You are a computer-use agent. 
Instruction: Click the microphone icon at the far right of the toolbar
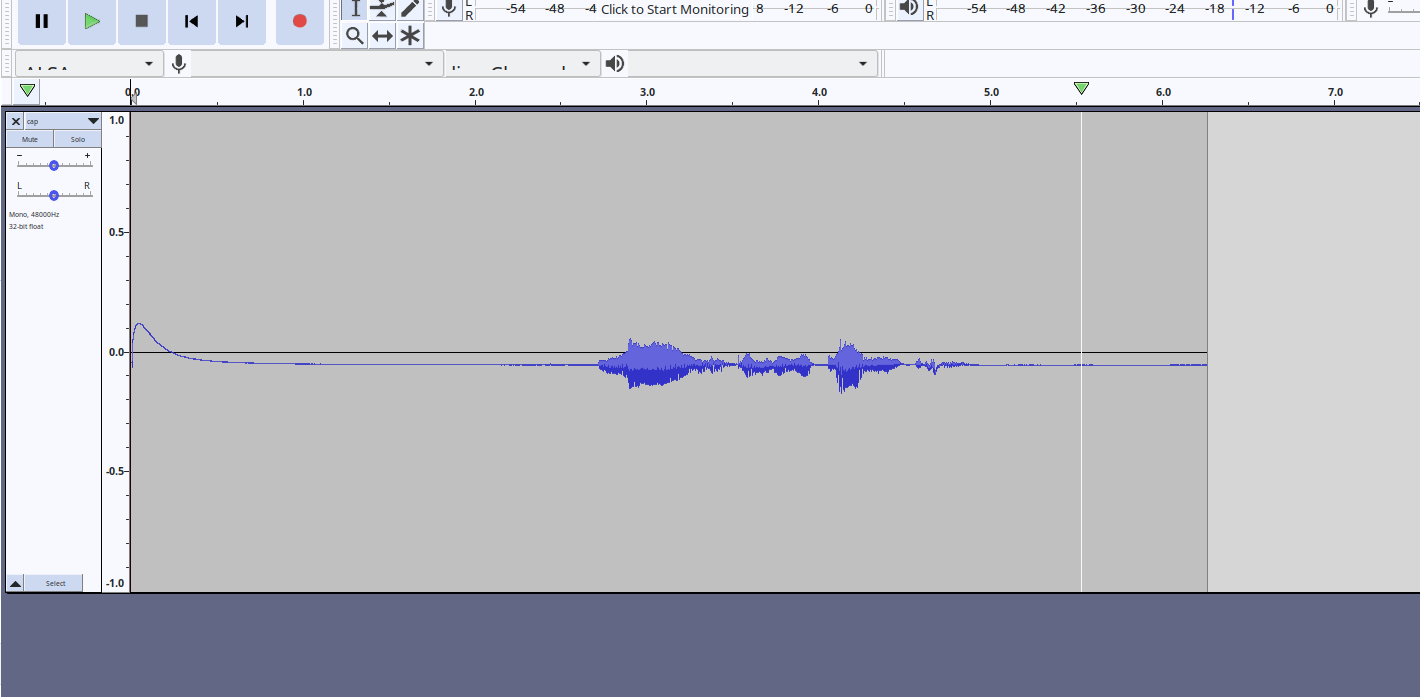coord(1371,9)
